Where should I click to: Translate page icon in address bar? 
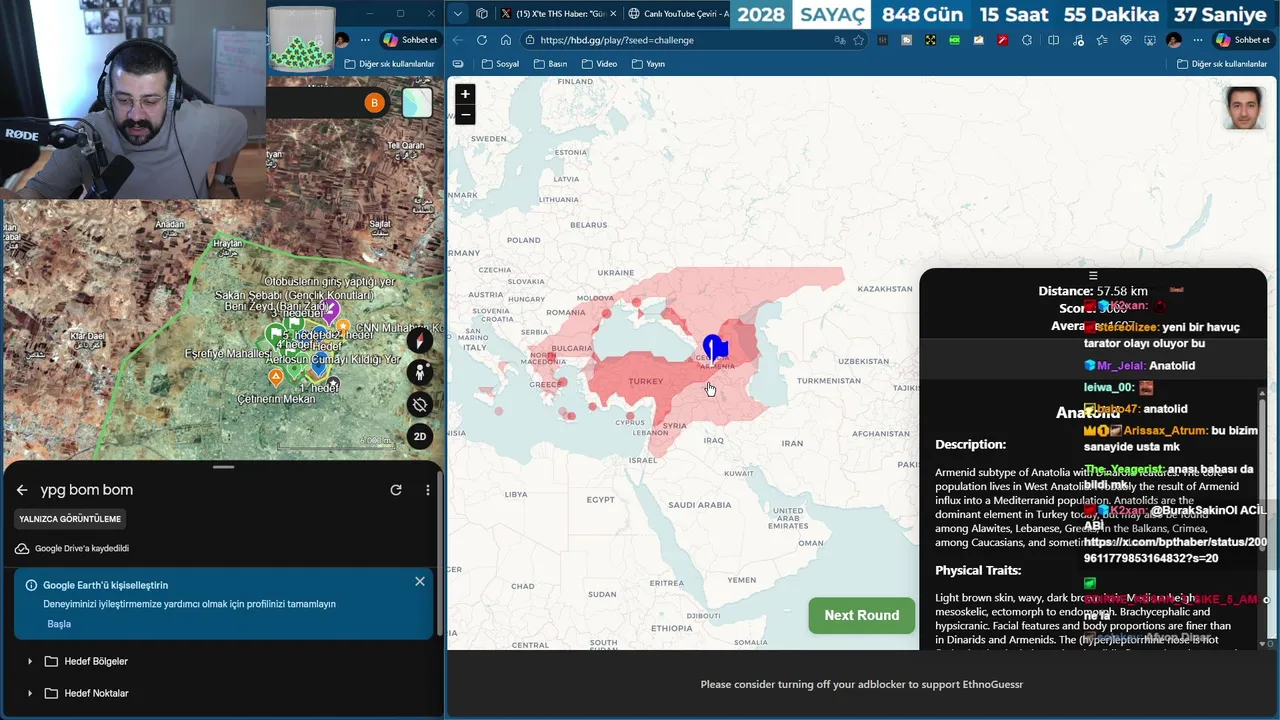tap(839, 40)
